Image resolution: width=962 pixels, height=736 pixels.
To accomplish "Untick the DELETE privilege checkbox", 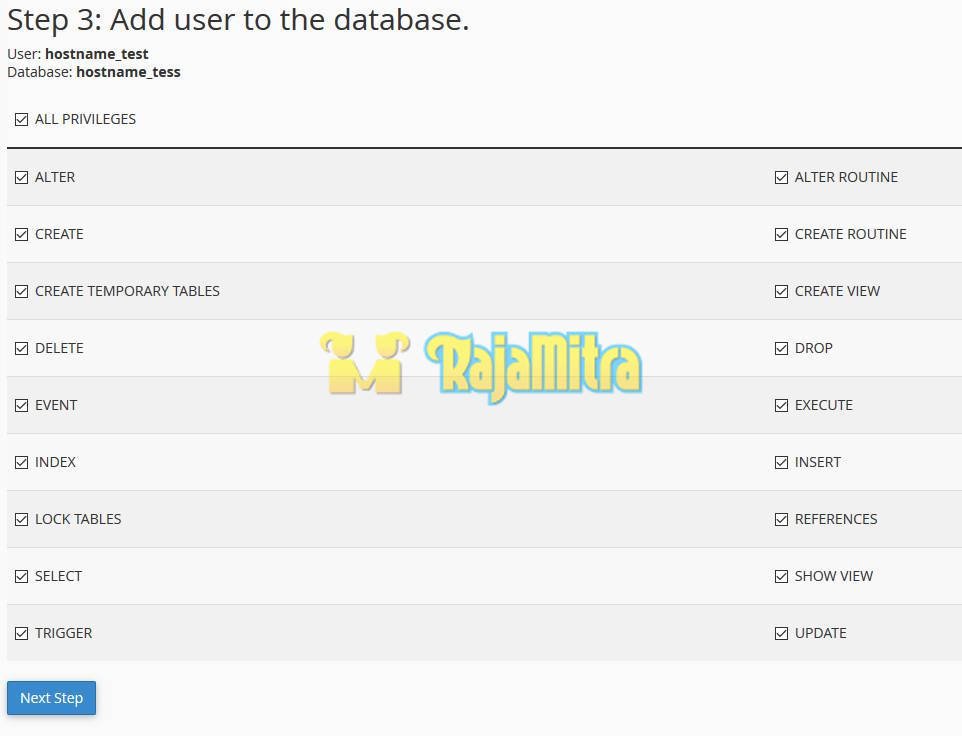I will coord(21,349).
